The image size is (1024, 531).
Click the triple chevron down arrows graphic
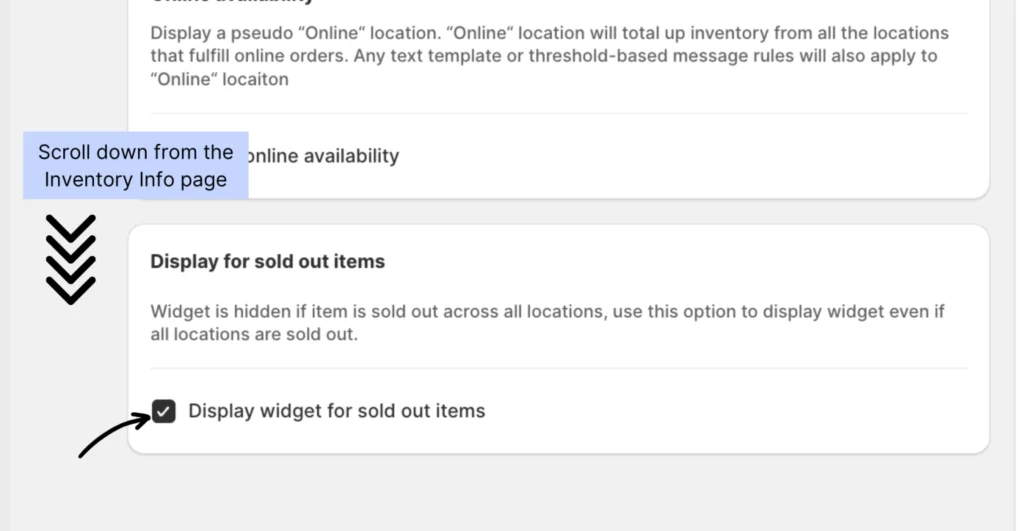click(x=71, y=259)
